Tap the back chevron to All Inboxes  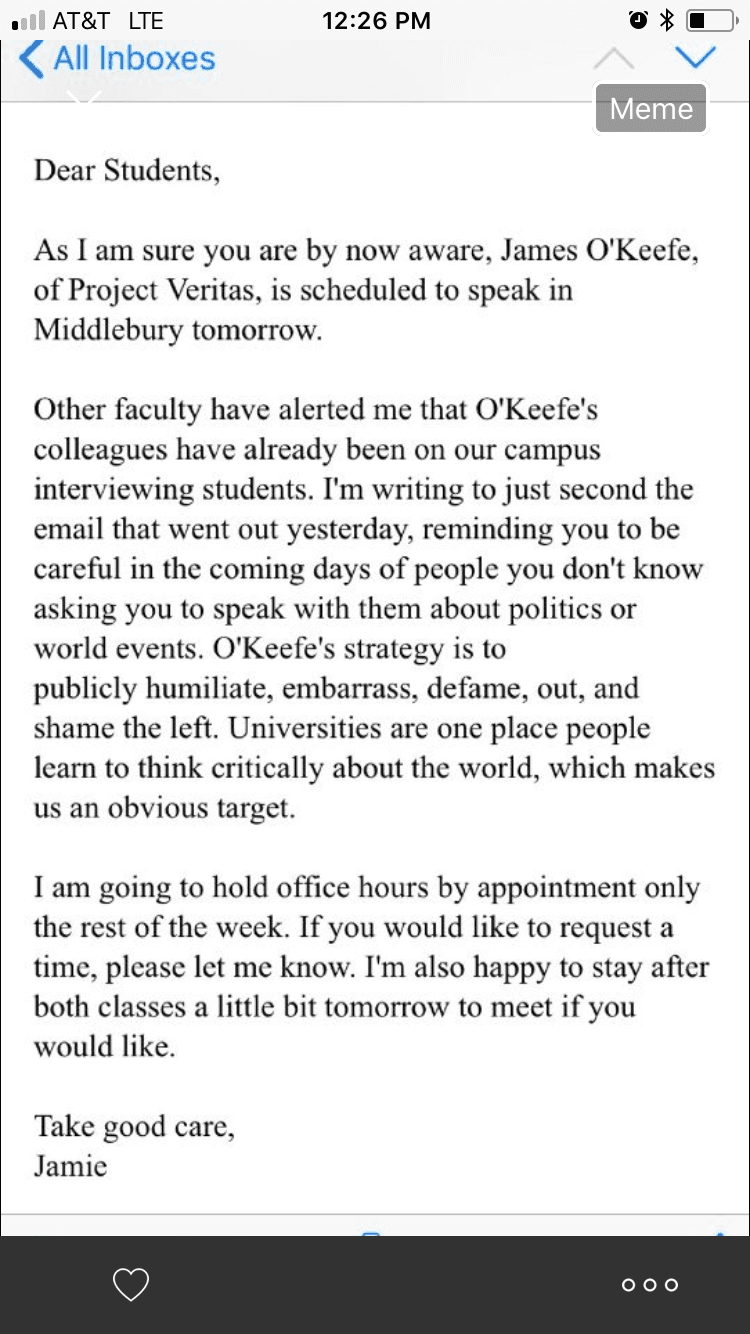coord(31,59)
